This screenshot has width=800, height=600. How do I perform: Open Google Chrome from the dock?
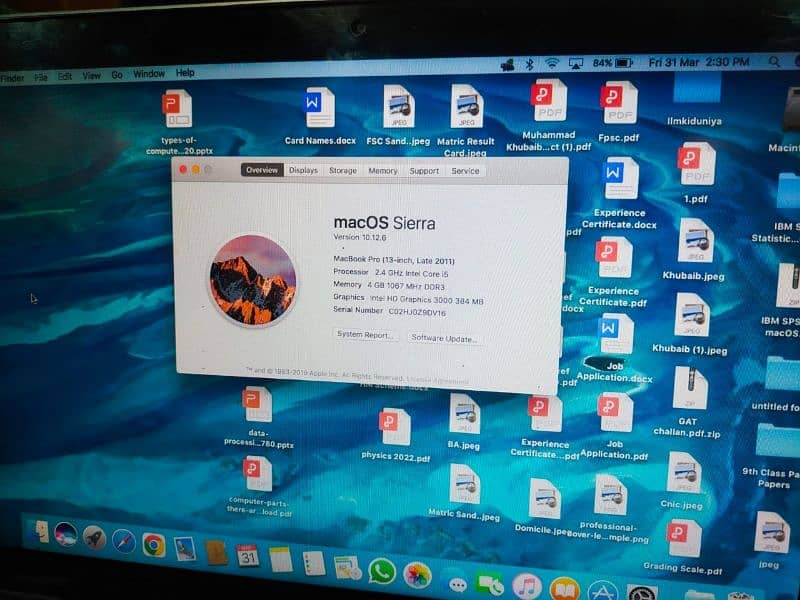153,544
